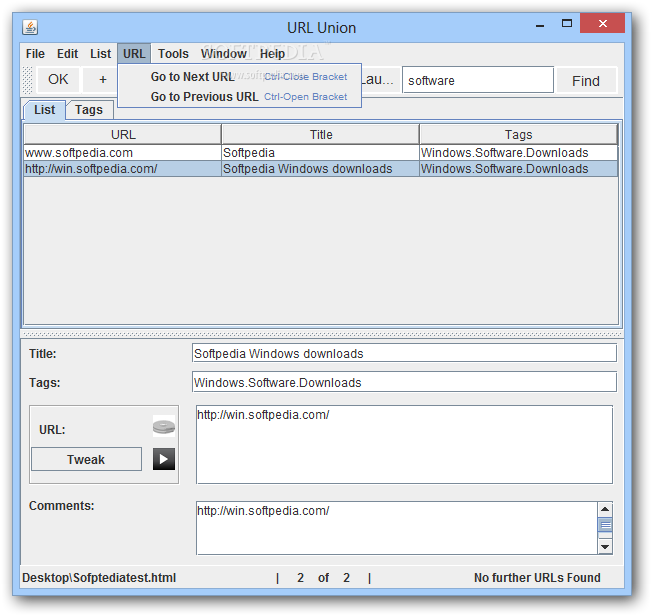The height and width of the screenshot is (616, 652).
Task: Choose Go to Next URL
Action: click(240, 77)
